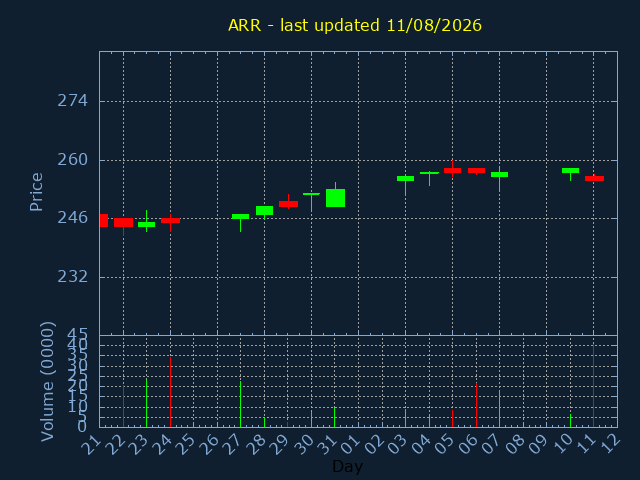The height and width of the screenshot is (480, 640).
Task: Click the red candlestick on day 05
Action: tap(452, 170)
